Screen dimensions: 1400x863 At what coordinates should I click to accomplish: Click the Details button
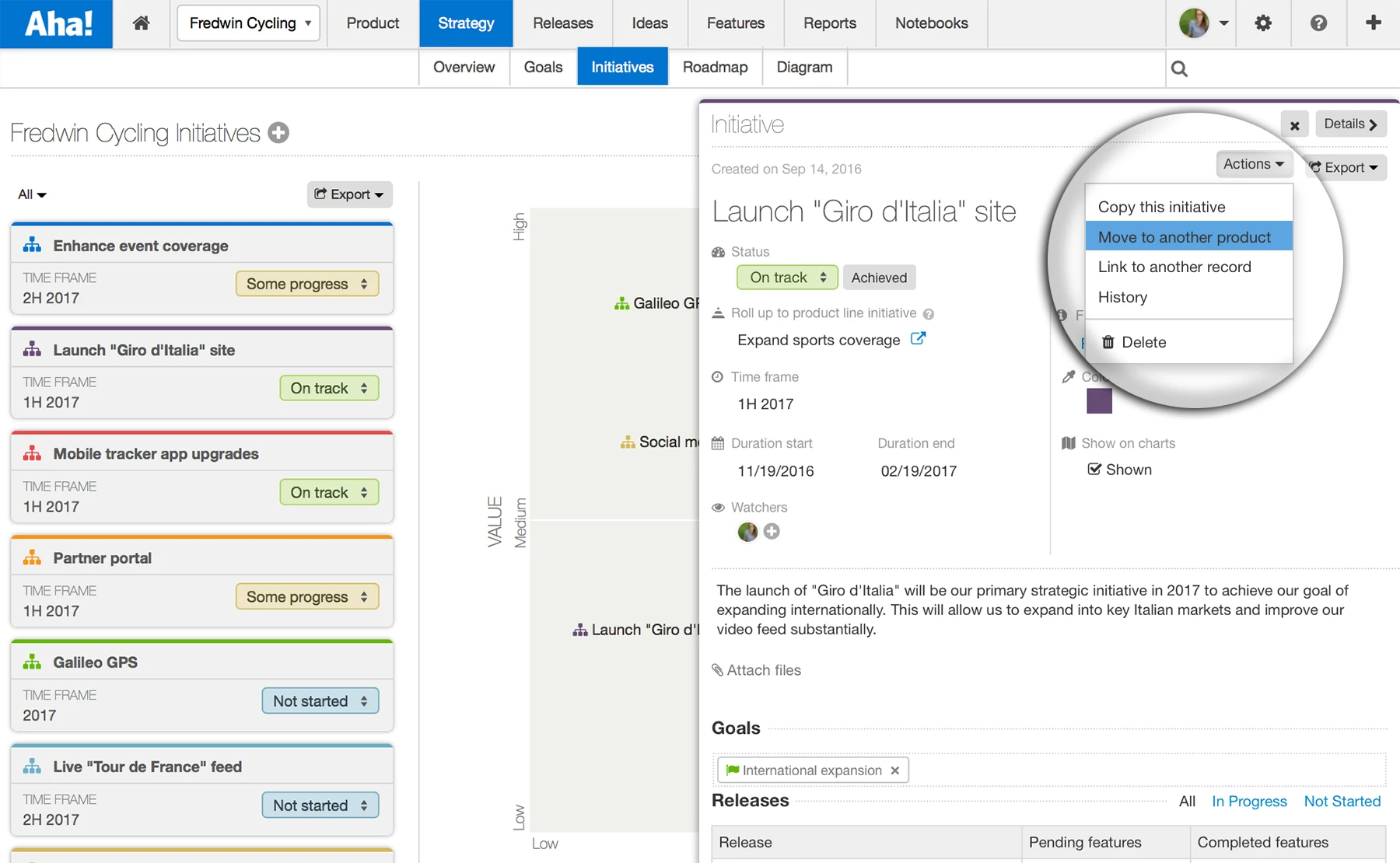tap(1350, 124)
